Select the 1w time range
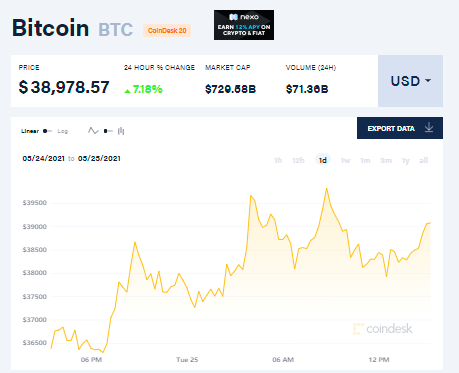459x373 pixels. [345, 160]
